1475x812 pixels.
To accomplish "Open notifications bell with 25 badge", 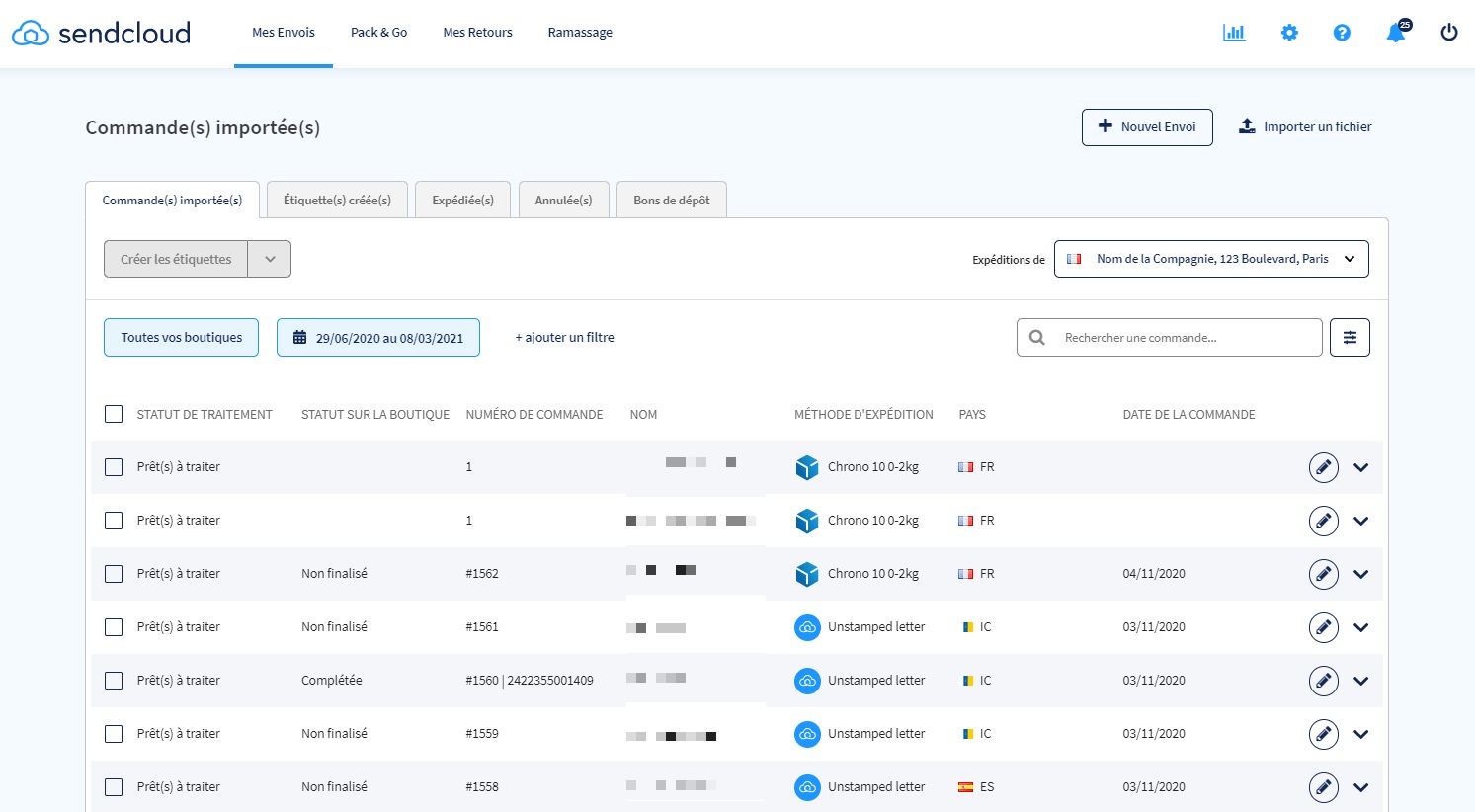I will (1397, 32).
